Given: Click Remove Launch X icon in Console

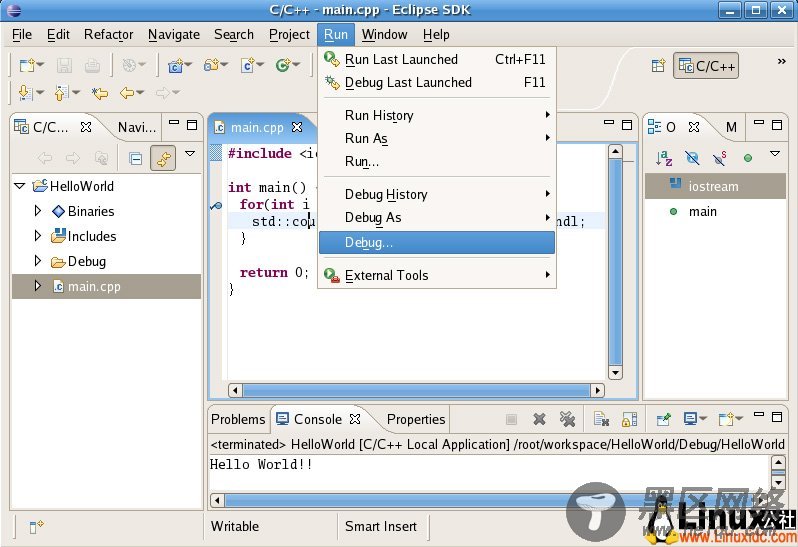Looking at the screenshot, I should coord(539,419).
